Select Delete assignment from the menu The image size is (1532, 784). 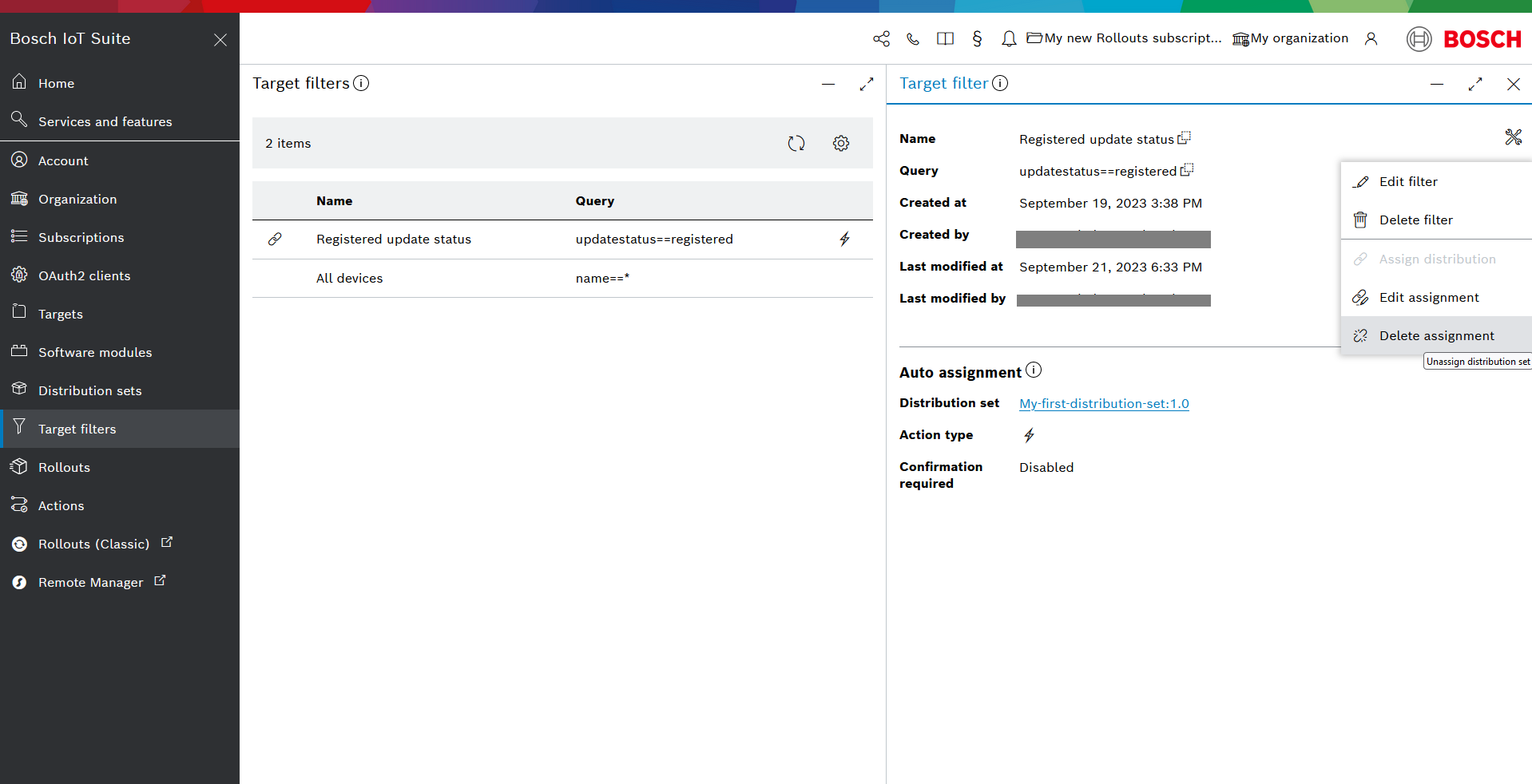pyautogui.click(x=1435, y=336)
